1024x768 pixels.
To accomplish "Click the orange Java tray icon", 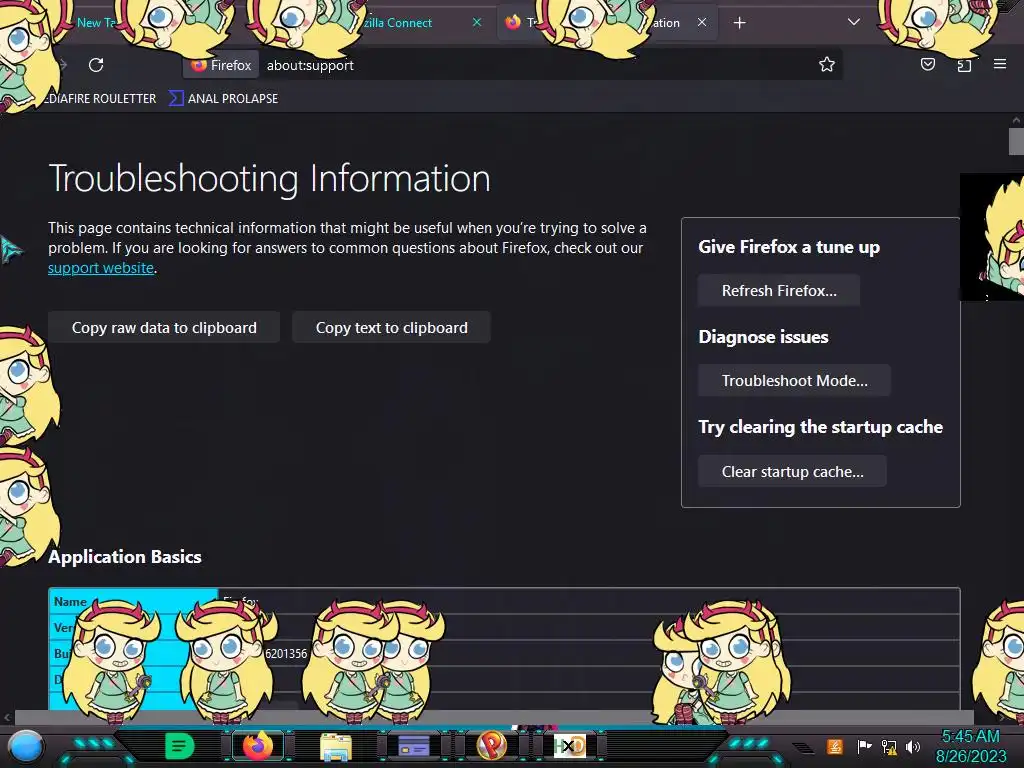I will [835, 746].
